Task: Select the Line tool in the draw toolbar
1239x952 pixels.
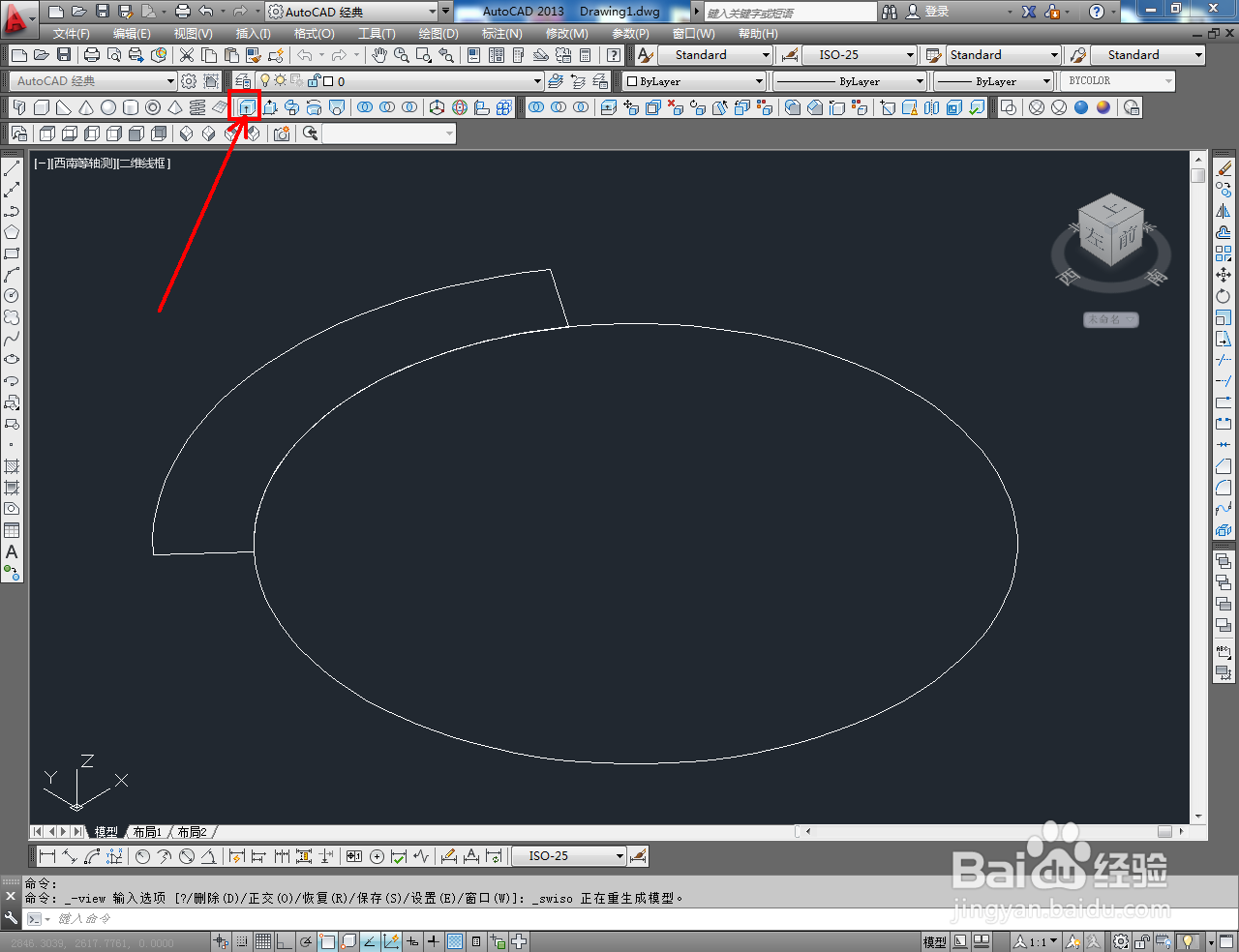Action: [x=12, y=168]
